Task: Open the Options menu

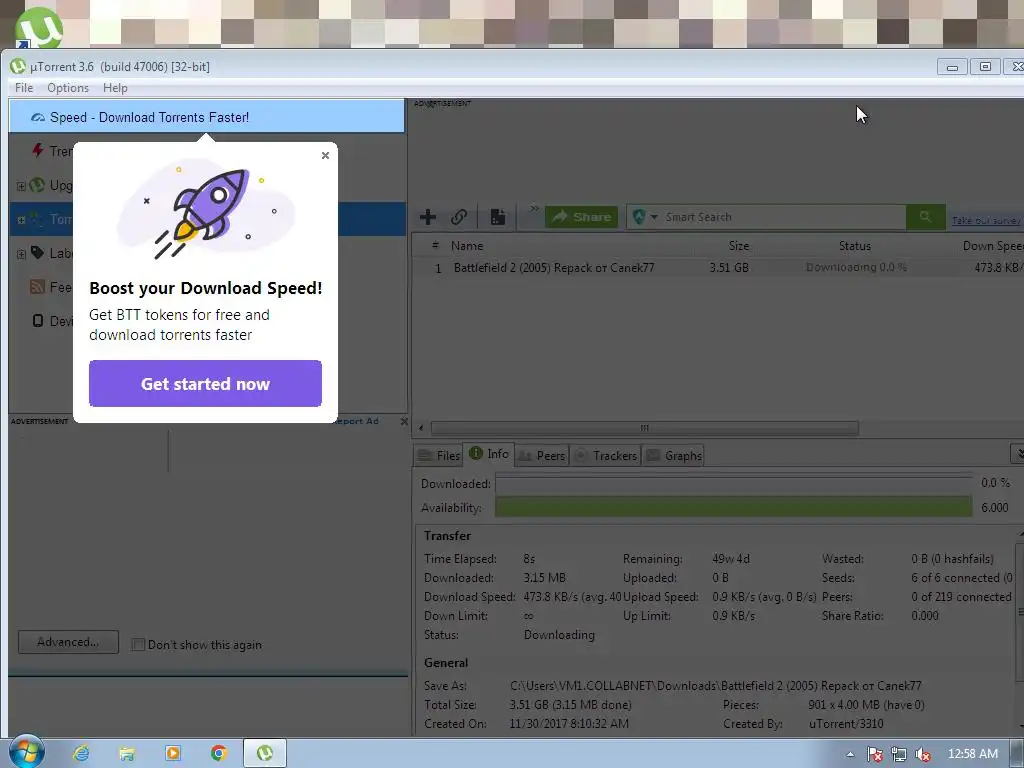Action: click(68, 88)
